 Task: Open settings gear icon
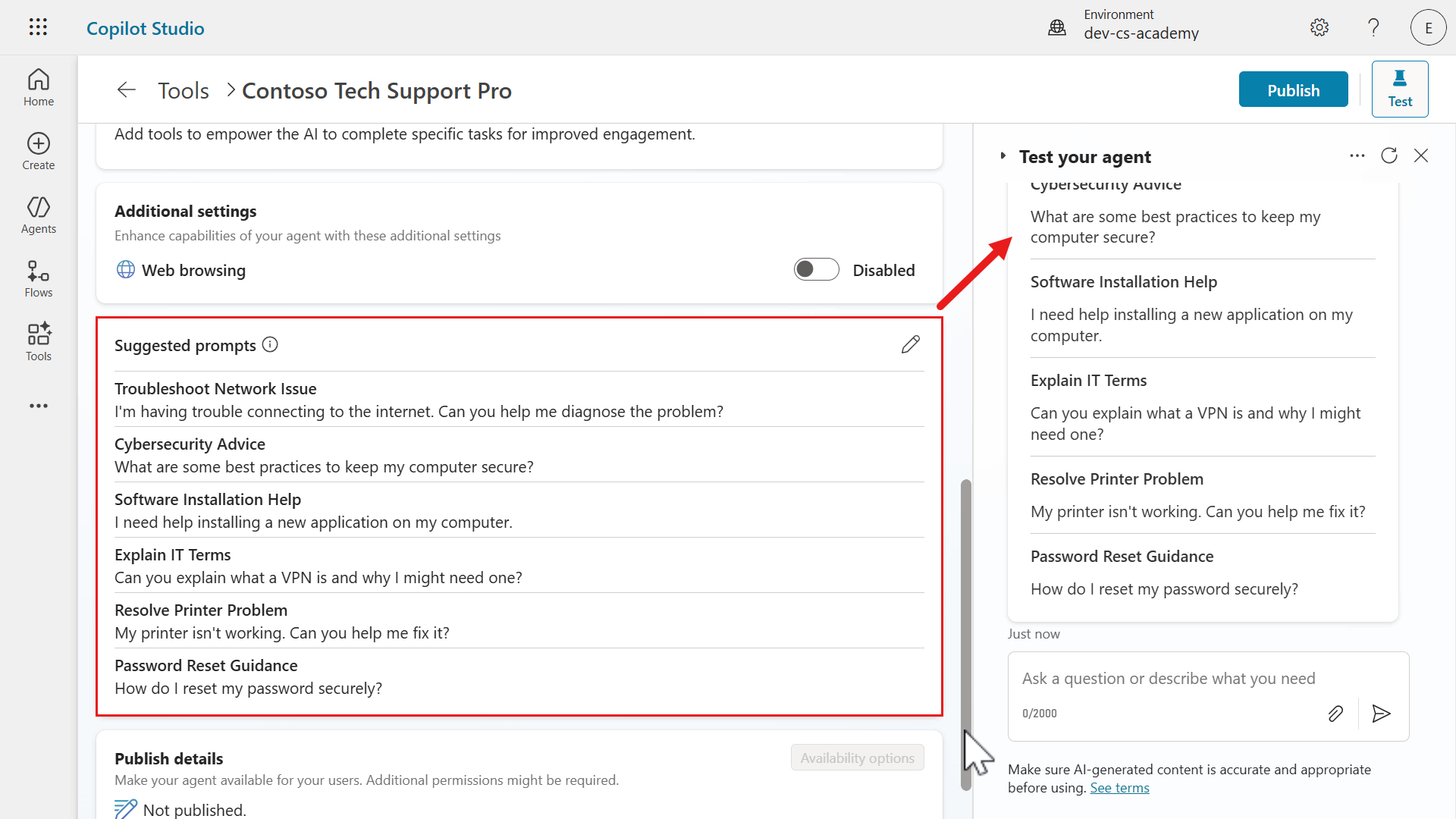coord(1319,28)
